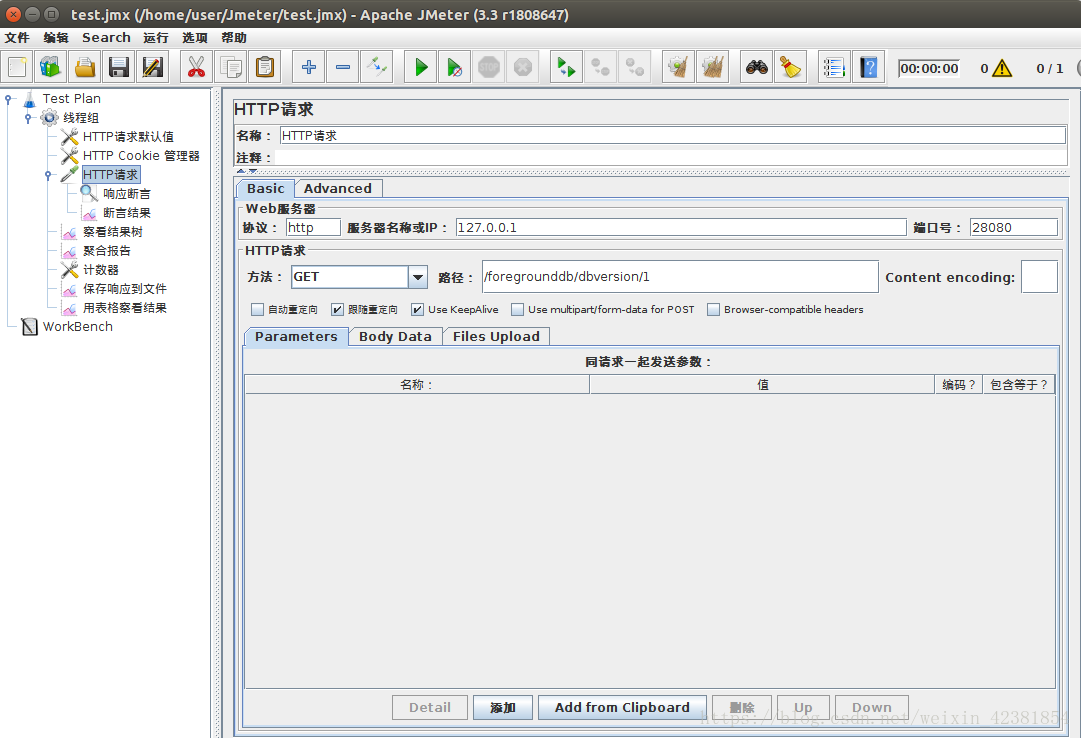The image size is (1081, 738).
Task: Toggle the Use KeepAlive checkbox
Action: tap(417, 310)
